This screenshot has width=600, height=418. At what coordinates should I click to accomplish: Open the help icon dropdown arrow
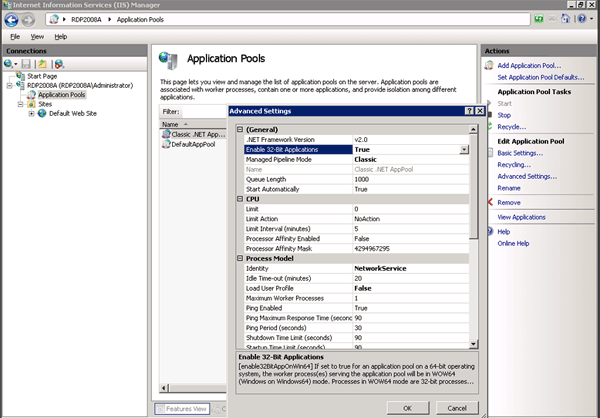(x=591, y=18)
